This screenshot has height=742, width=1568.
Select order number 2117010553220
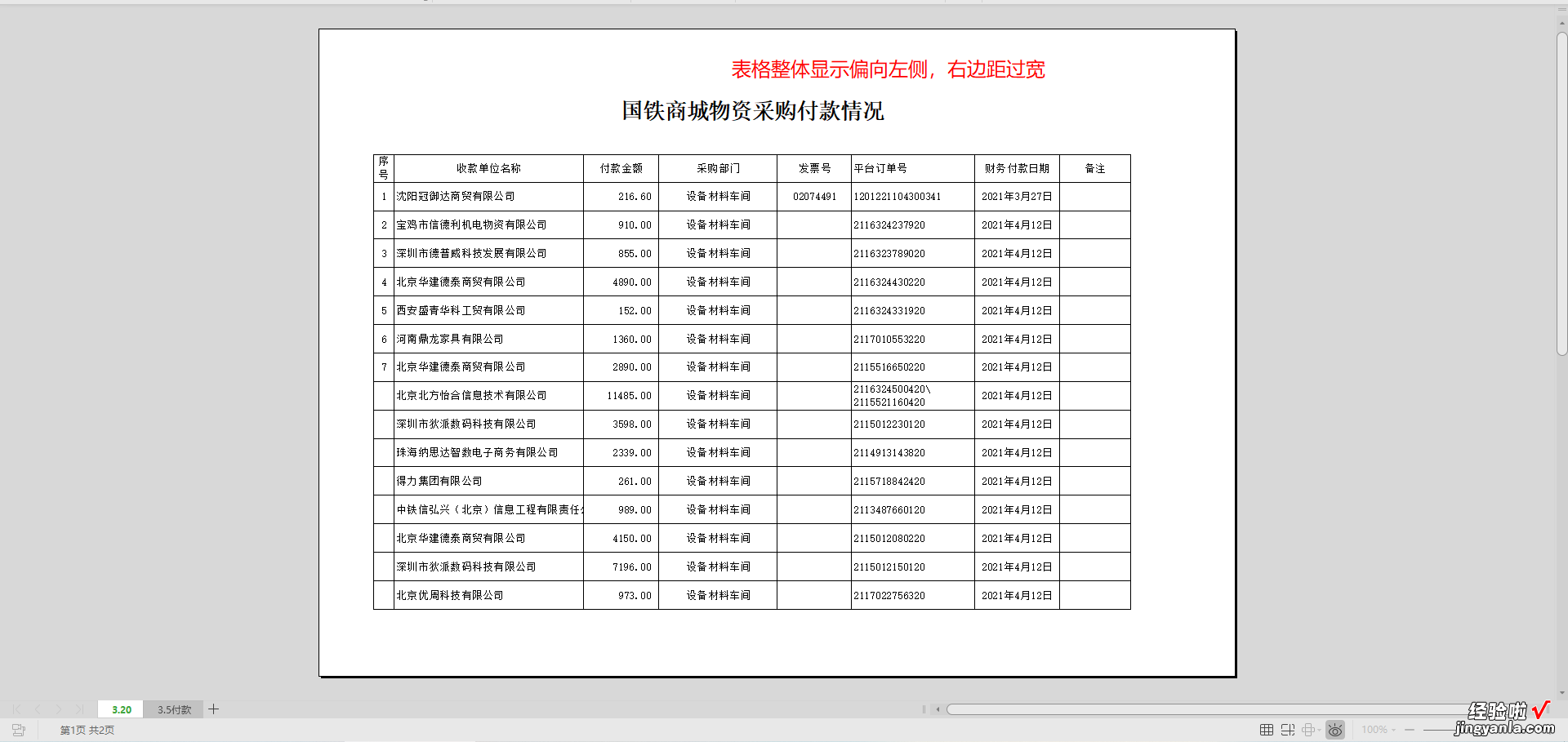[x=913, y=340]
